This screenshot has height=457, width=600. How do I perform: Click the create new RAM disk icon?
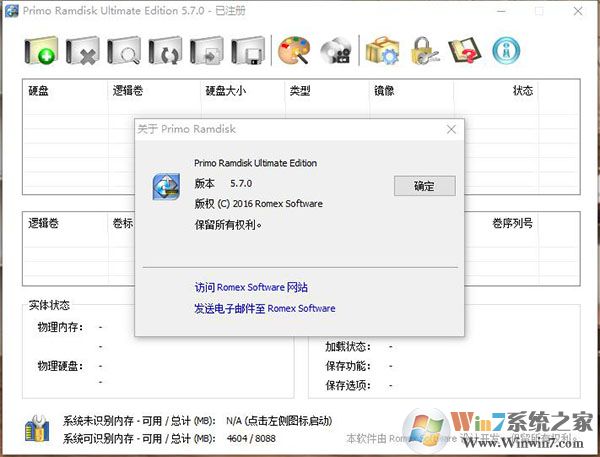(41, 50)
